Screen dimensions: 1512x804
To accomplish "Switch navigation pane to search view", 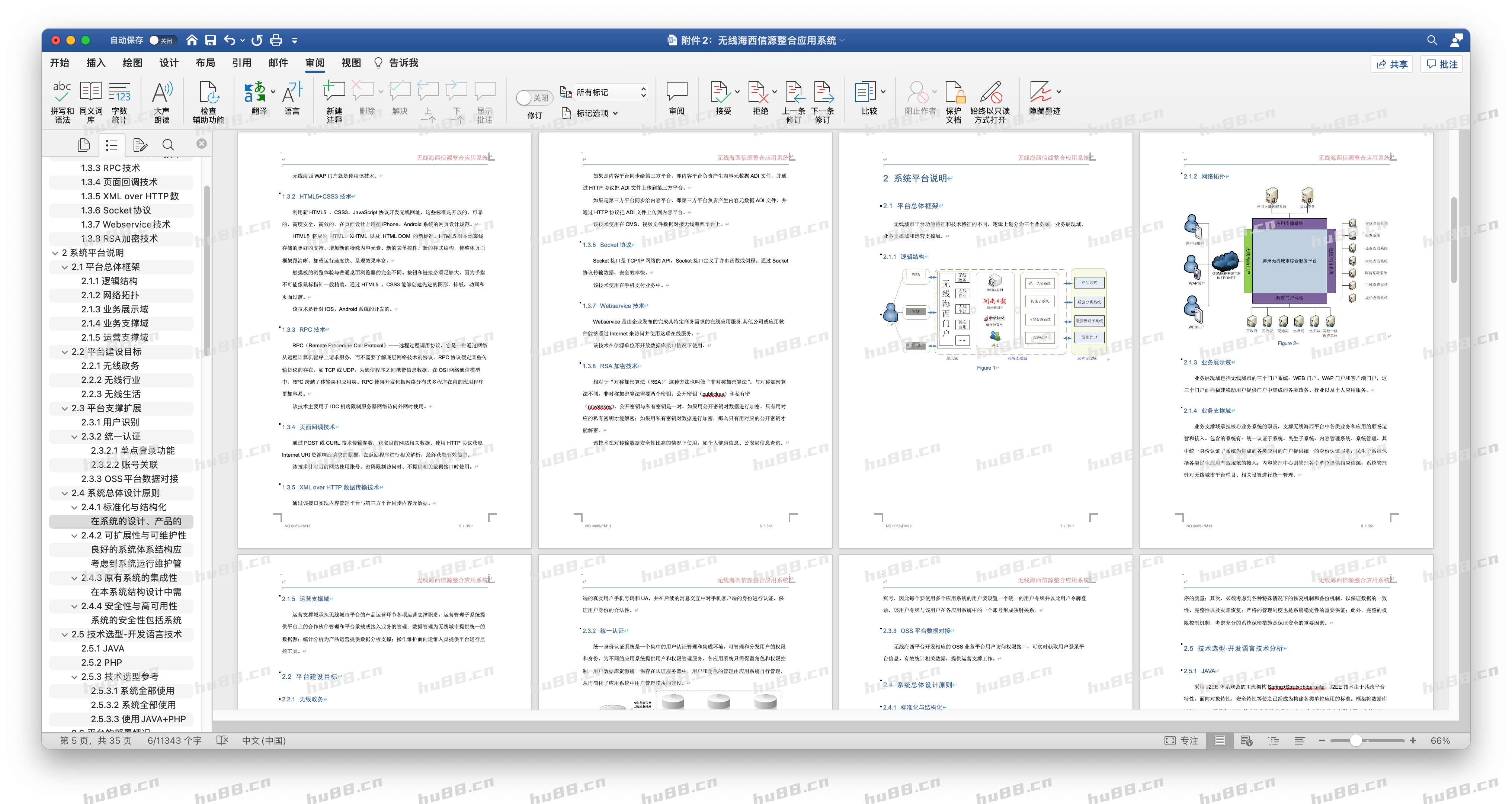I will [x=168, y=144].
